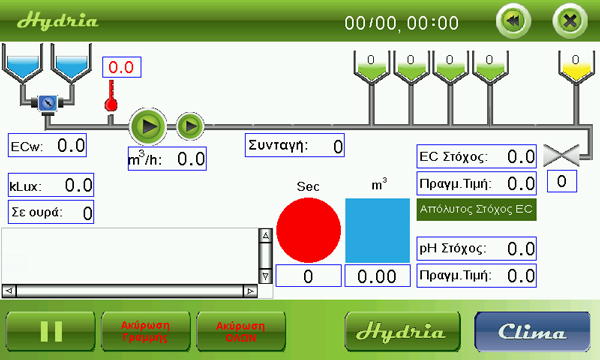Switch to the Clima tab
Screen dimensions: 600x360
532,331
